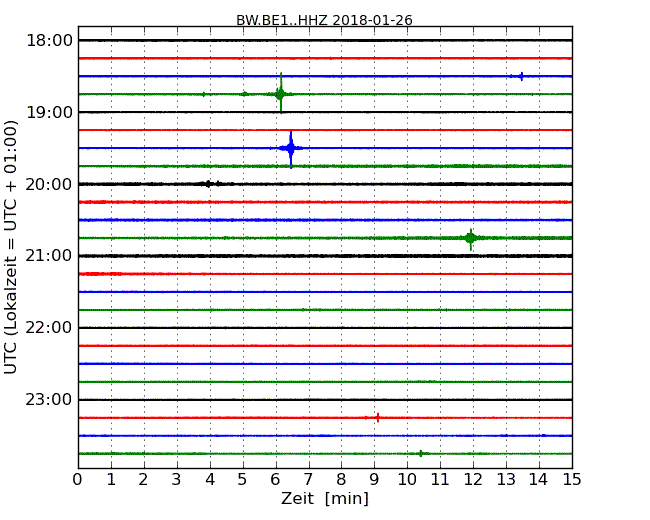The image size is (650, 520).
Task: Click x-axis tick label 0
Action: click(x=78, y=480)
